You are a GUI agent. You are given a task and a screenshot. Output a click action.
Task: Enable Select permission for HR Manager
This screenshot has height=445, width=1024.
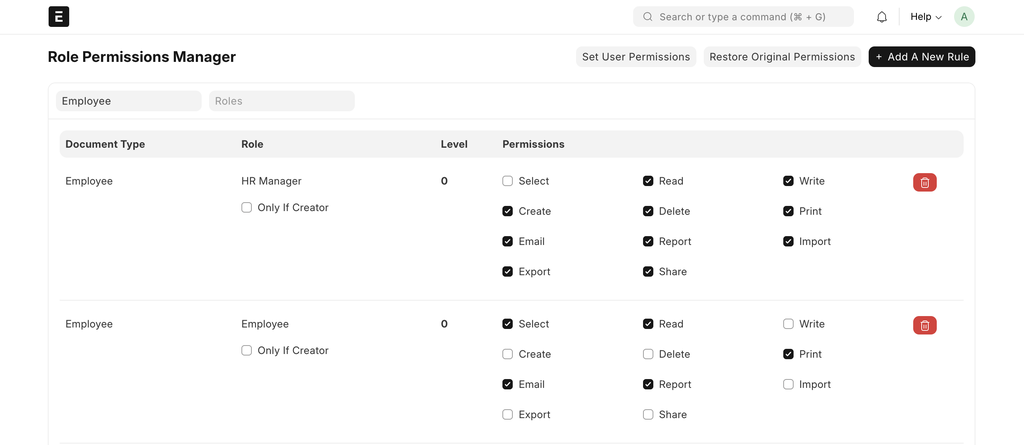[508, 181]
